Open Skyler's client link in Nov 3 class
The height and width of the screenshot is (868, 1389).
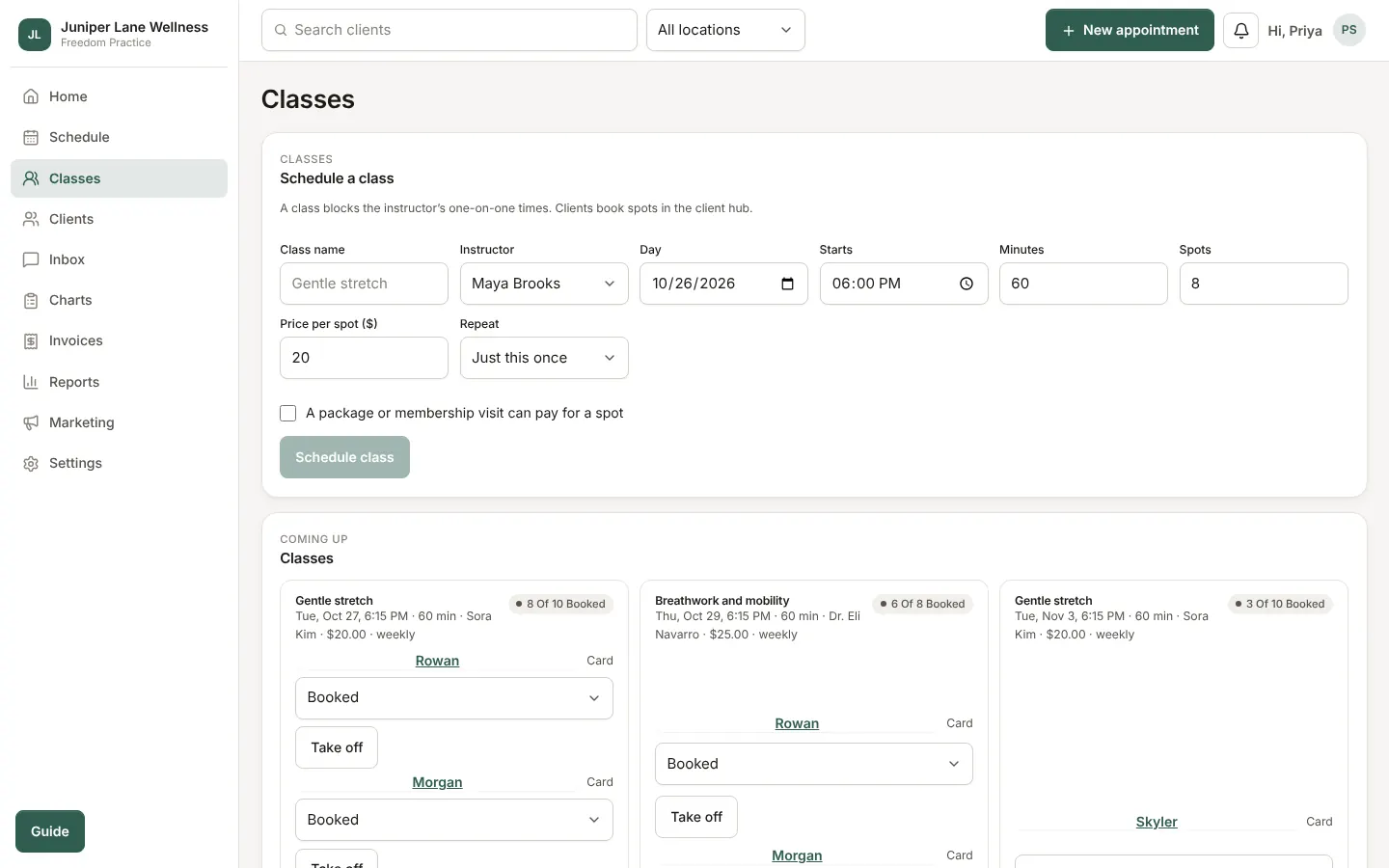tap(1157, 822)
